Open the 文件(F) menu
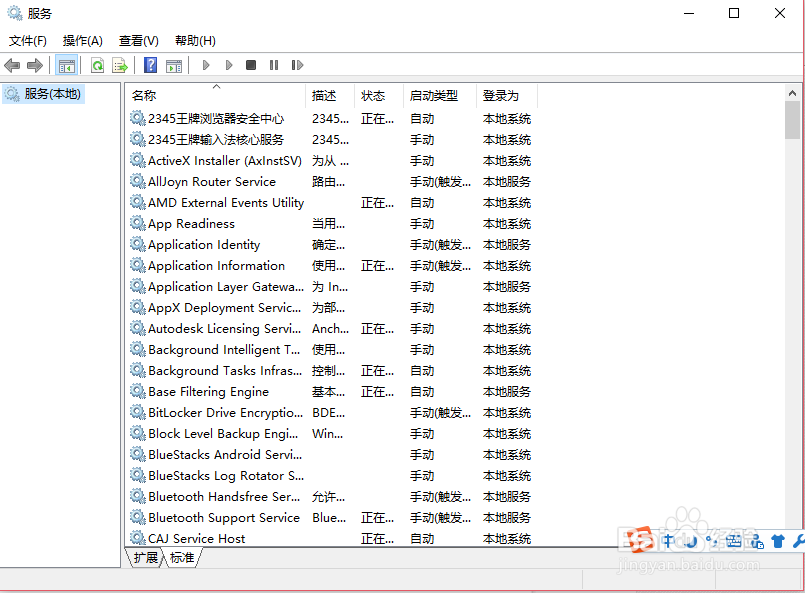Screen dimensions: 805x593 pos(27,40)
